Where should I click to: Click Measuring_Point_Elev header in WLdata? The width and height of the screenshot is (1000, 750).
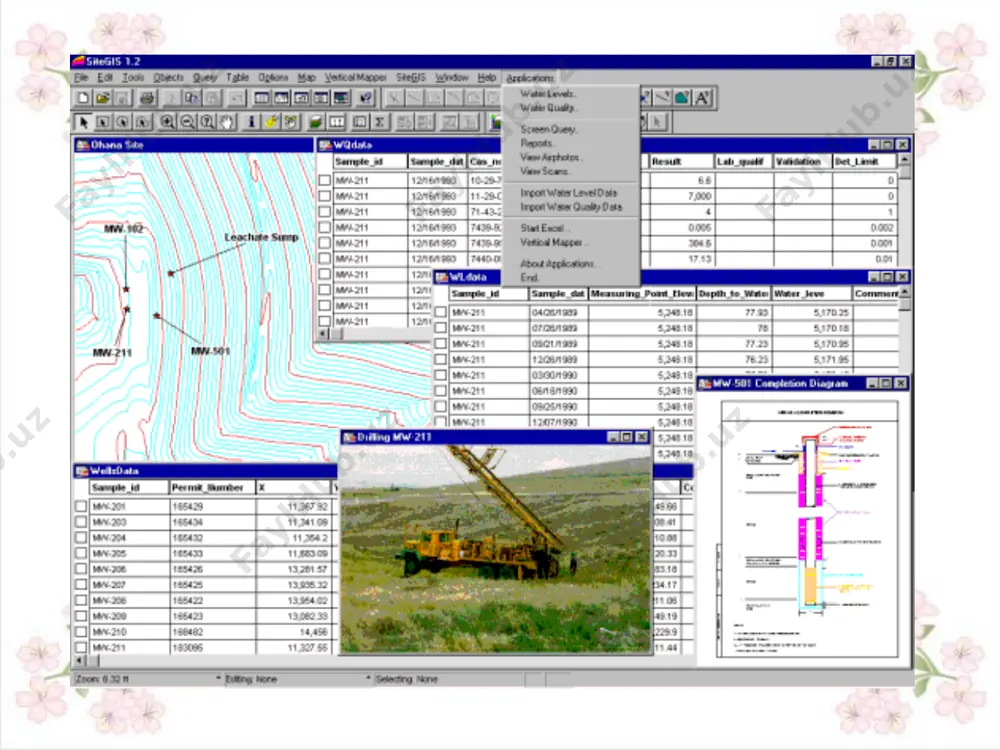click(x=642, y=294)
